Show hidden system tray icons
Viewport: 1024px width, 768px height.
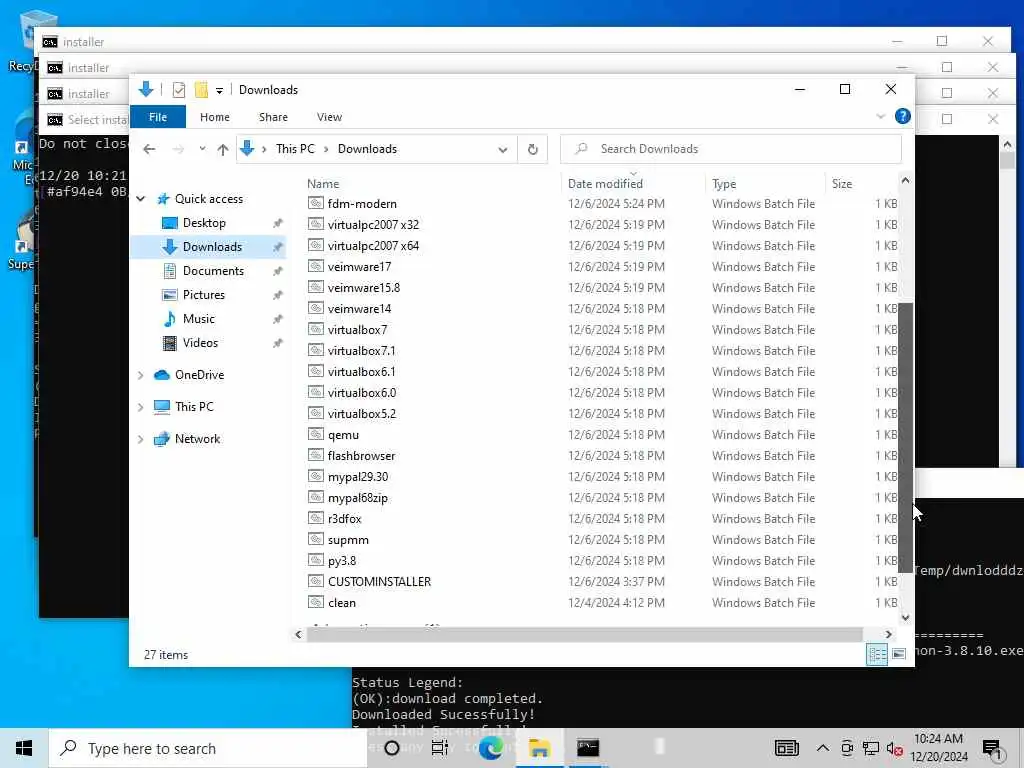(x=823, y=748)
